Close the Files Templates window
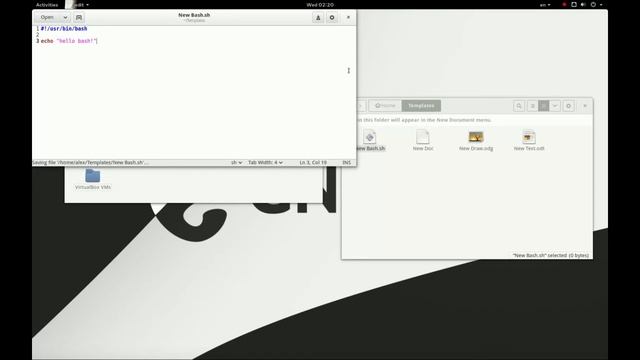The width and height of the screenshot is (640, 360). [x=585, y=106]
